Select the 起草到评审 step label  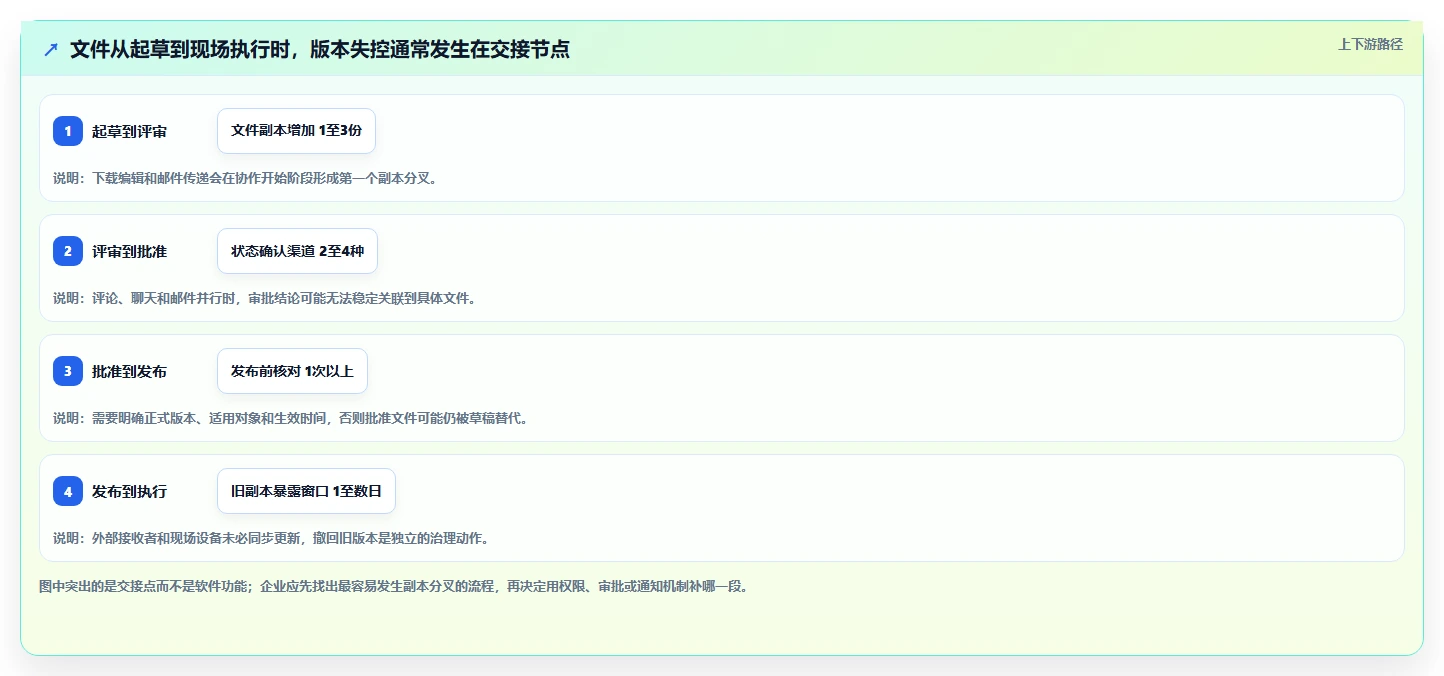[x=129, y=131]
